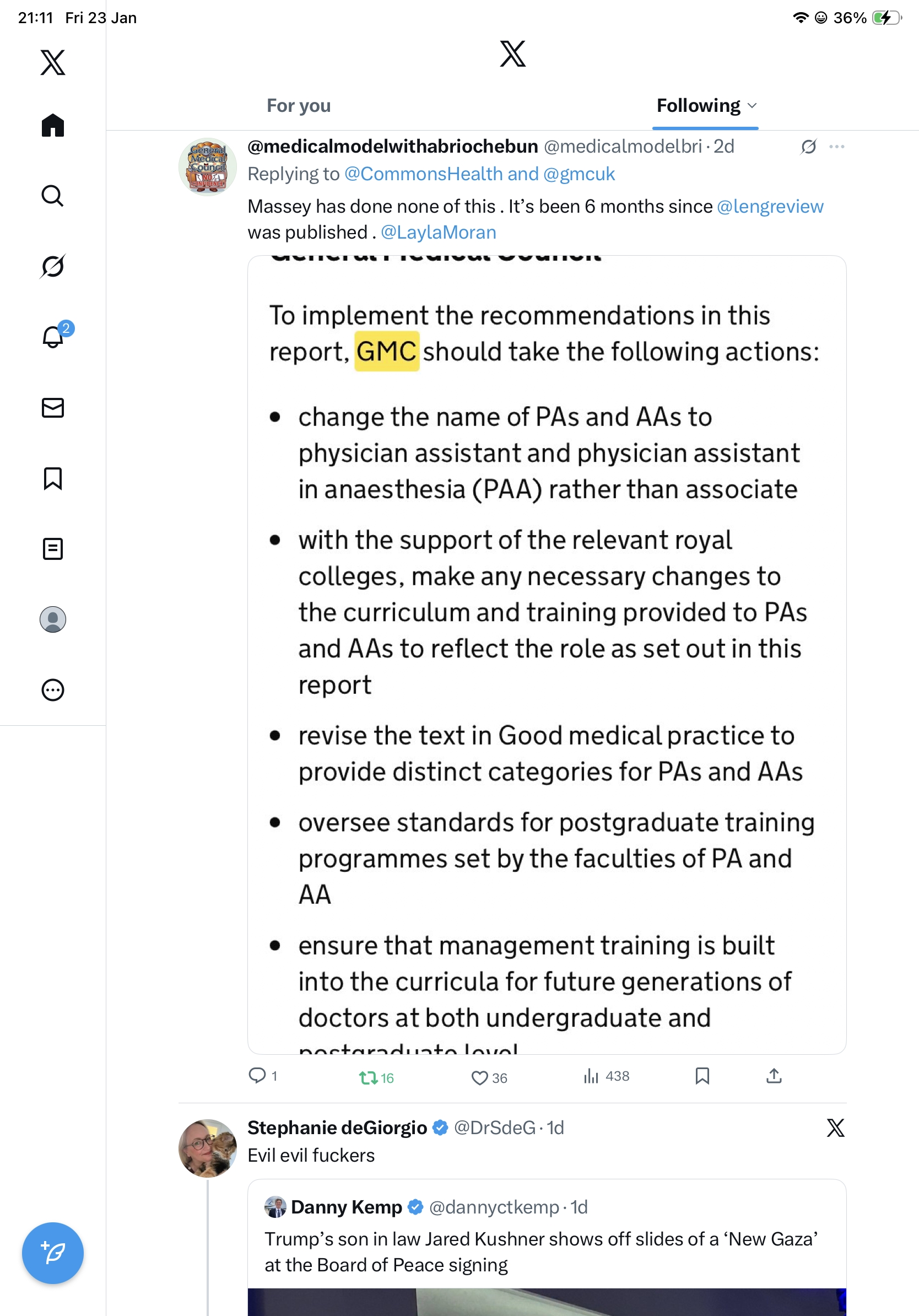Open the @lengreview mention link
Screen dimensions: 919x1316
tap(770, 206)
